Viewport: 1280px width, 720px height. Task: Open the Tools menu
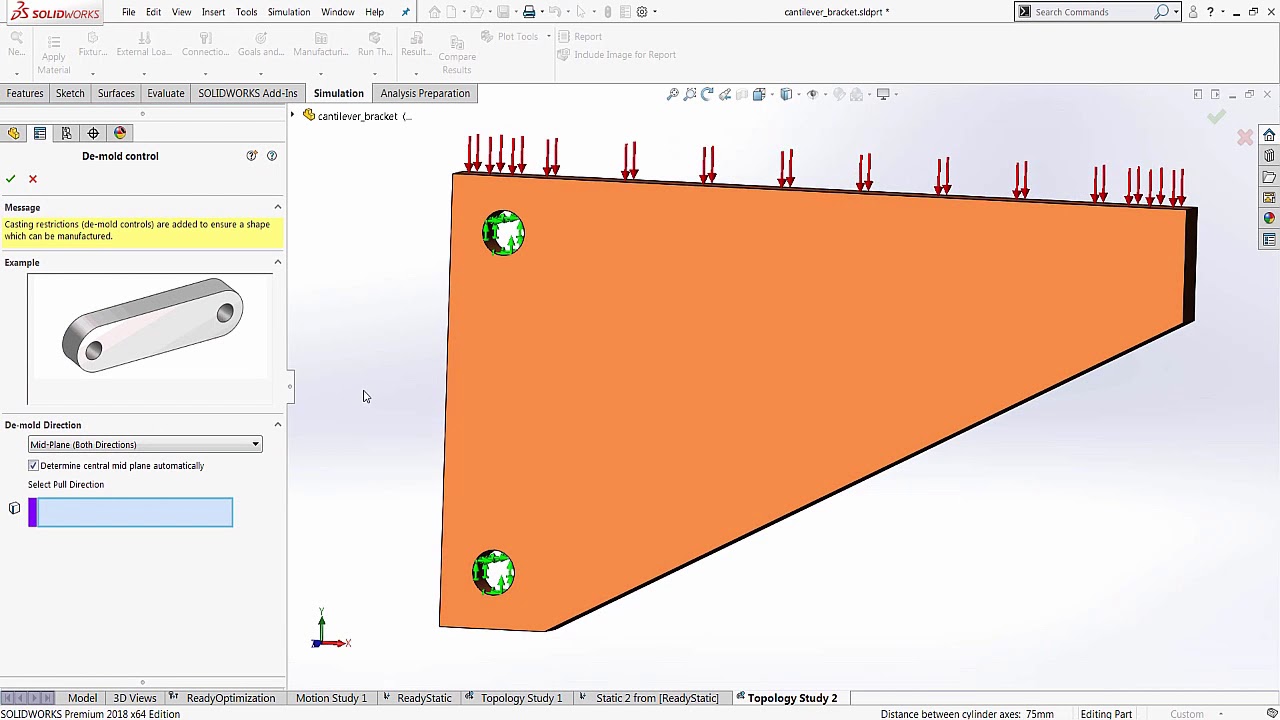246,12
